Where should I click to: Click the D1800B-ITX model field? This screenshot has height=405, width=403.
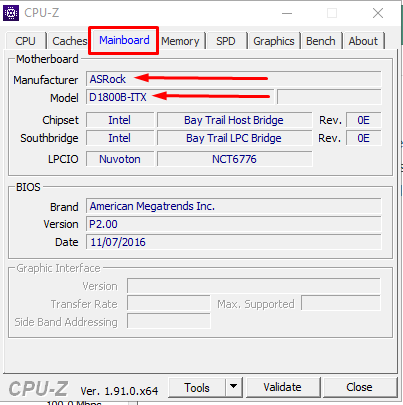pyautogui.click(x=180, y=97)
